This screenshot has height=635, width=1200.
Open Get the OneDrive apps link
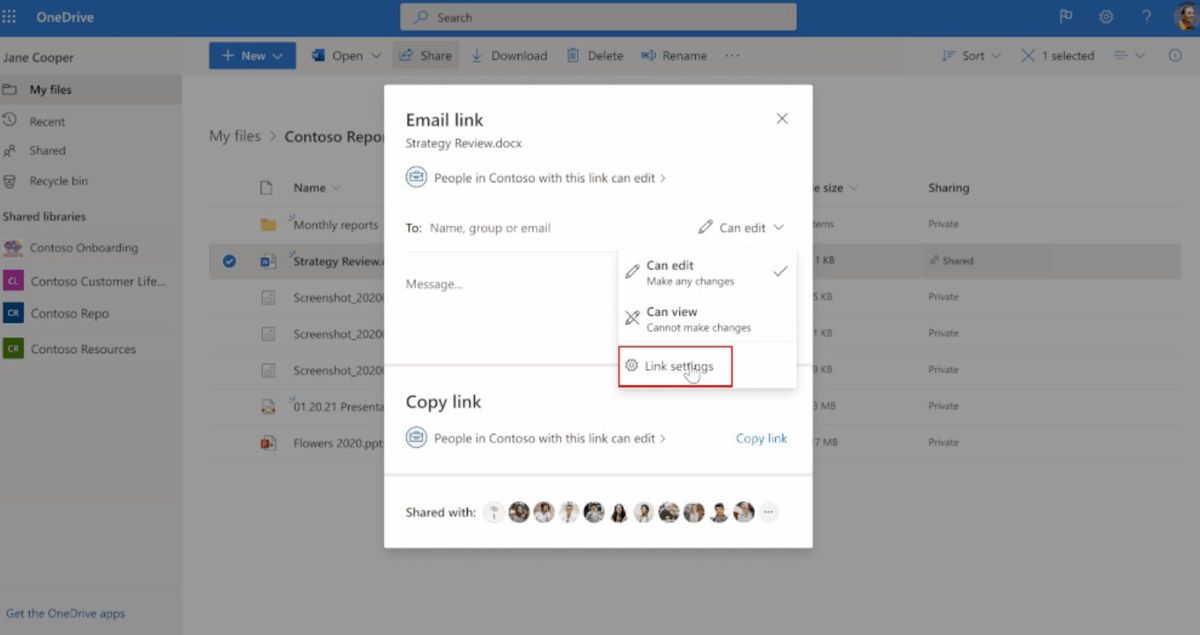64,613
